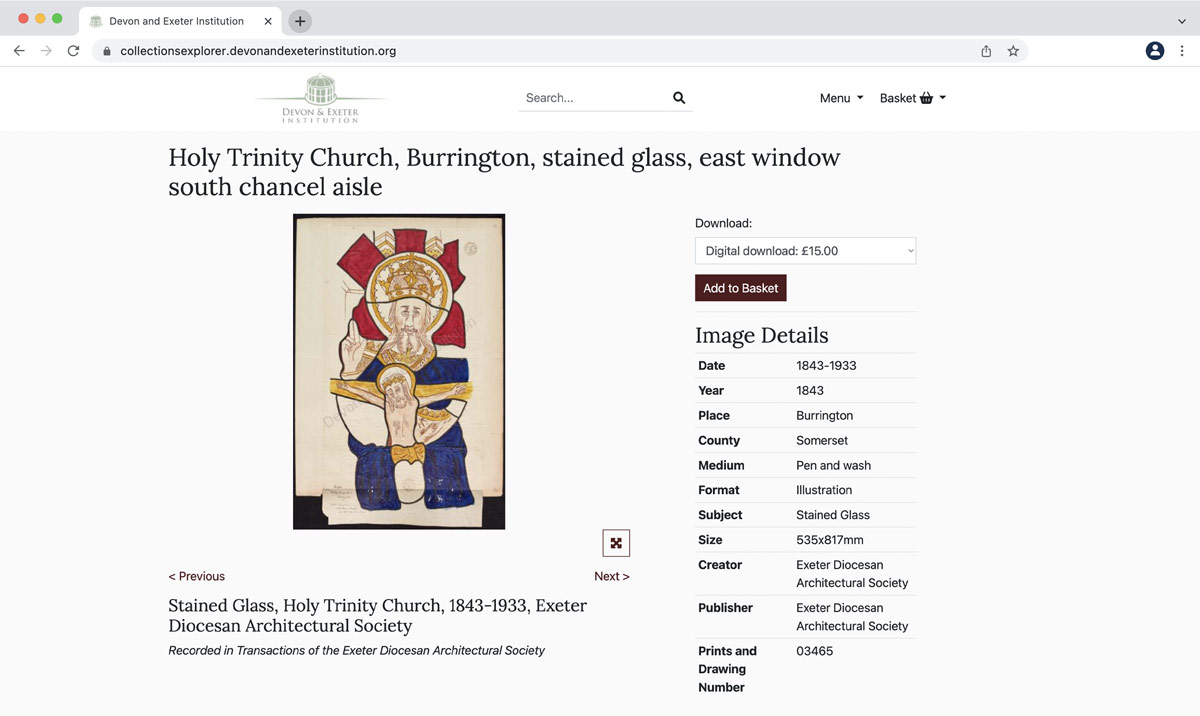Click the Place value Burrington
Image resolution: width=1200 pixels, height=716 pixels.
point(825,416)
